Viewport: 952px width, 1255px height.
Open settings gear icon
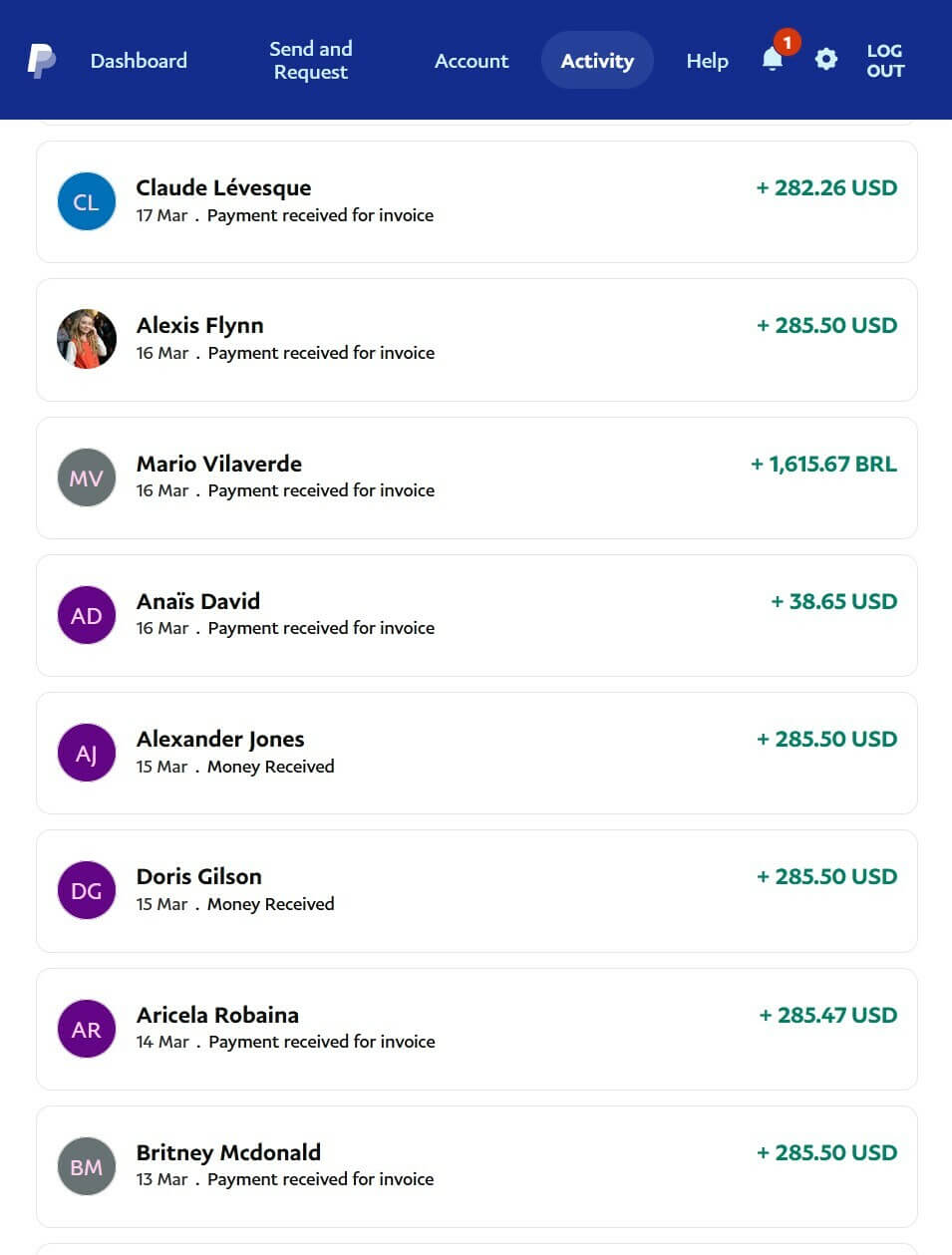point(826,60)
